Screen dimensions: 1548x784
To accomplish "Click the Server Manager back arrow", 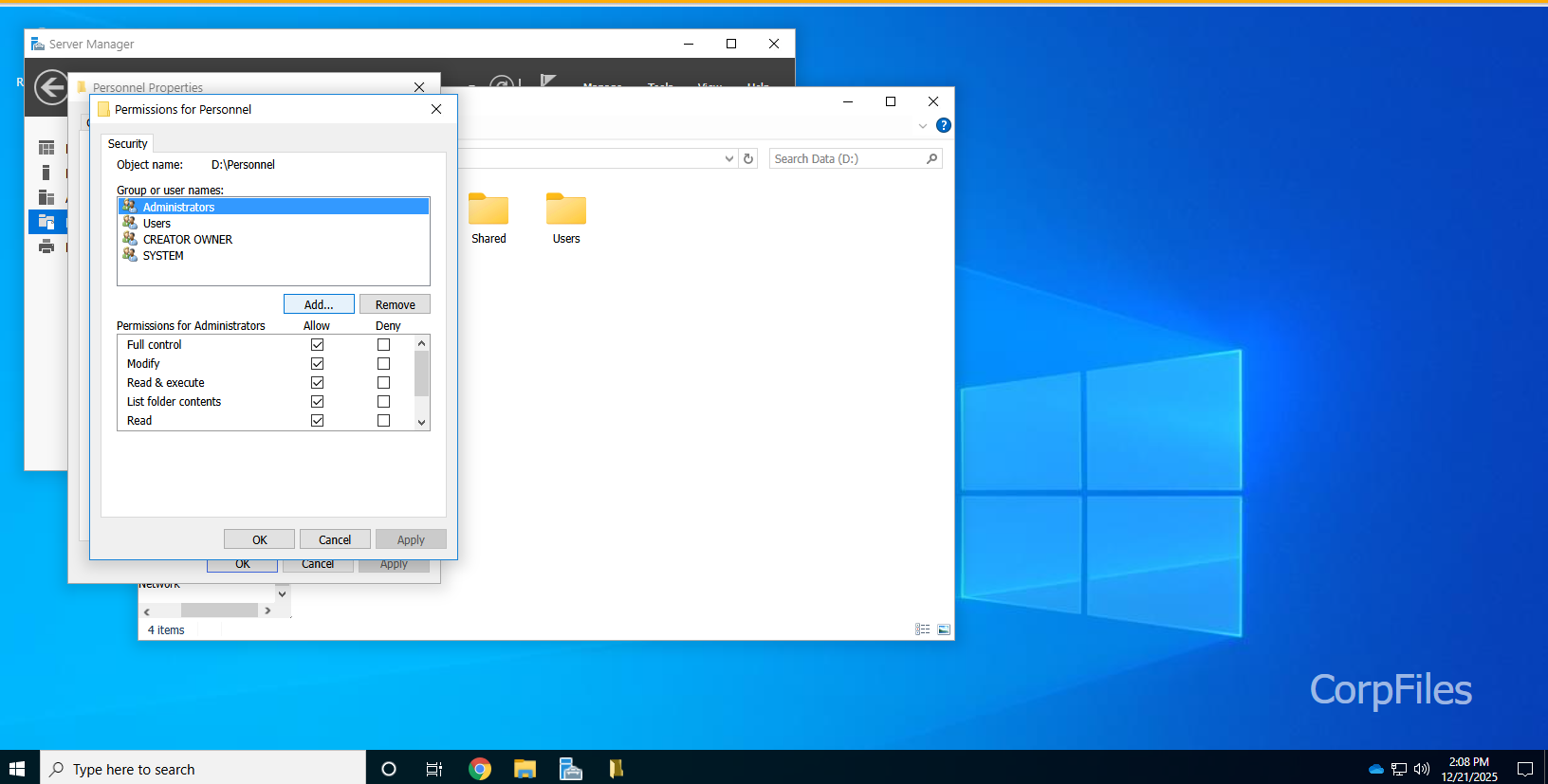I will pyautogui.click(x=51, y=87).
